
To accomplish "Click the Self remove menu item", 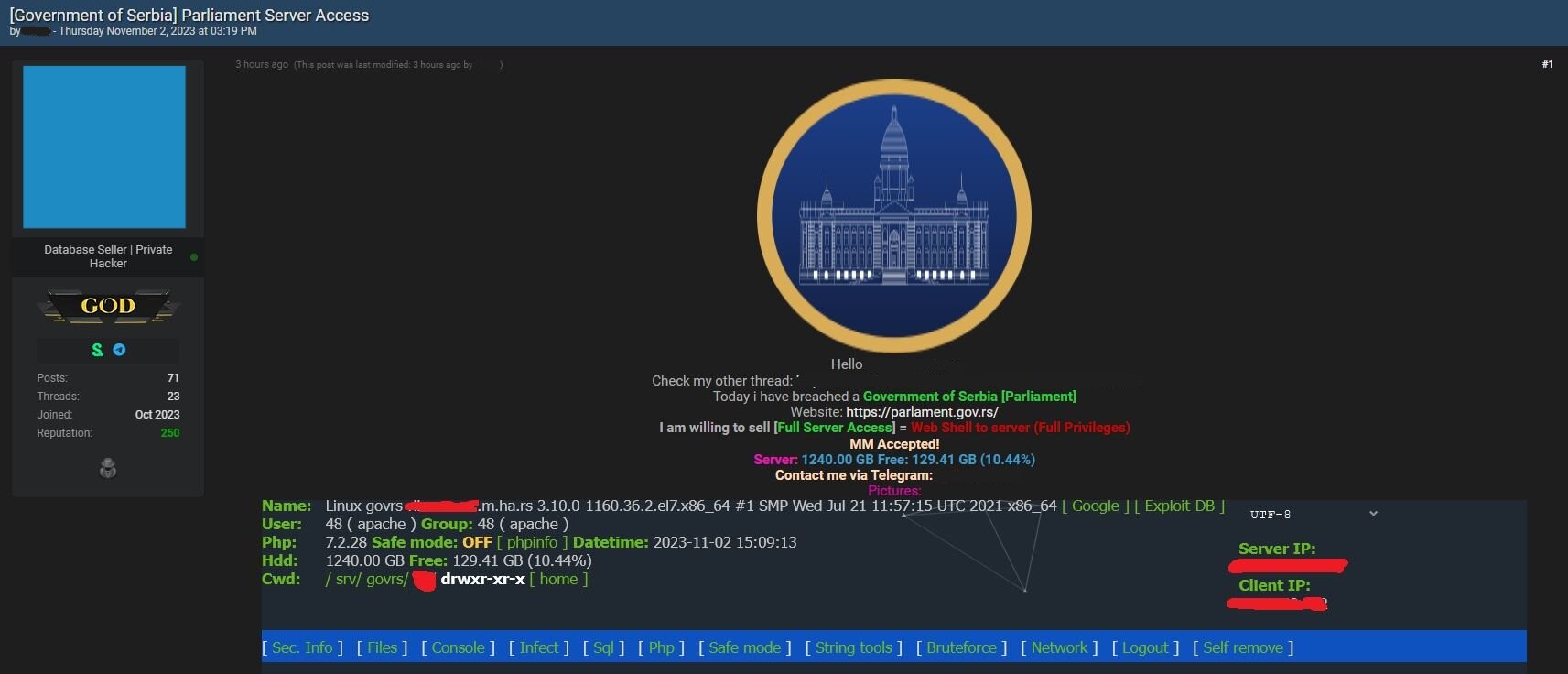I will (x=1243, y=647).
